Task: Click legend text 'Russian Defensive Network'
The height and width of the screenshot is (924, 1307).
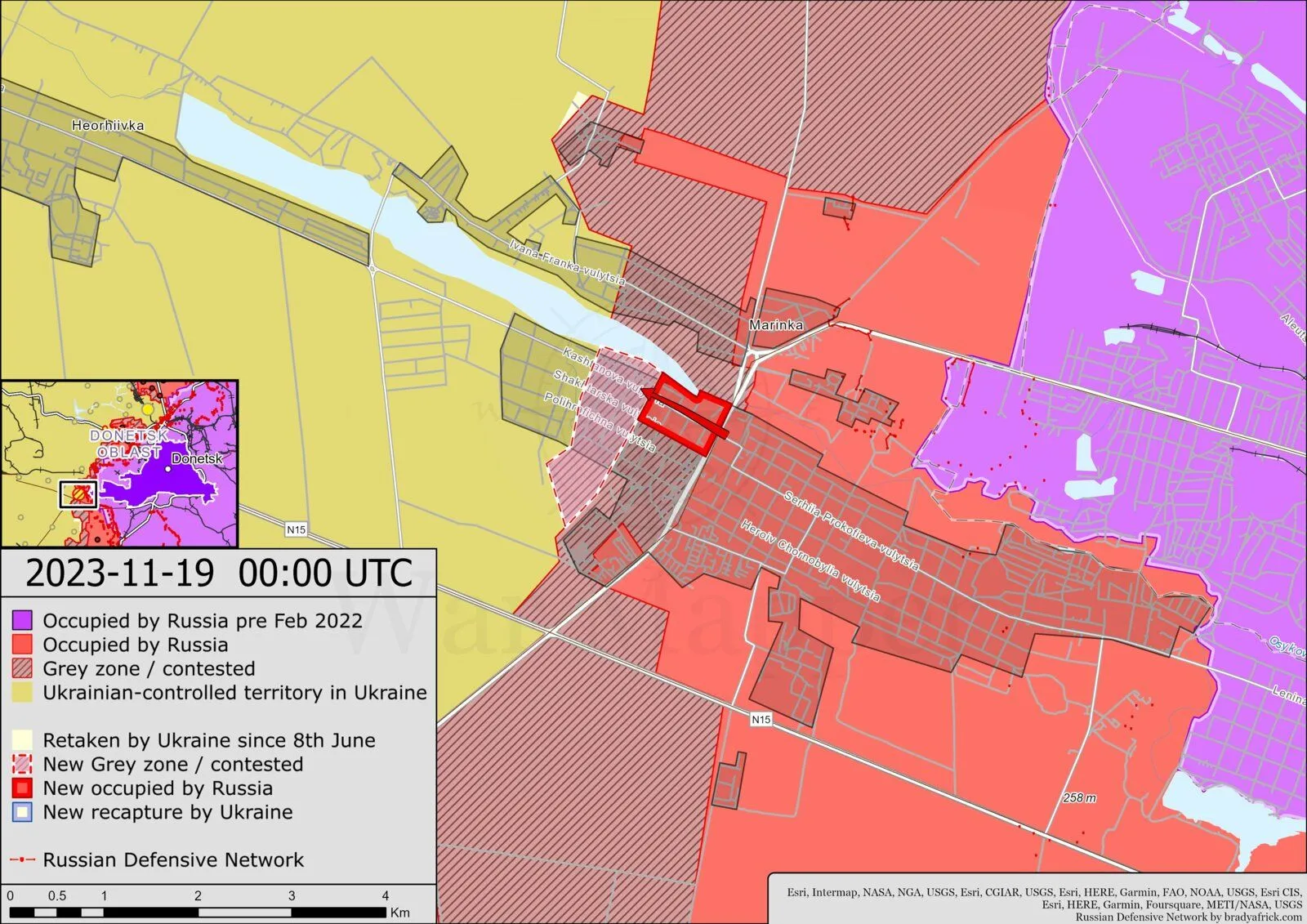Action: pyautogui.click(x=173, y=860)
